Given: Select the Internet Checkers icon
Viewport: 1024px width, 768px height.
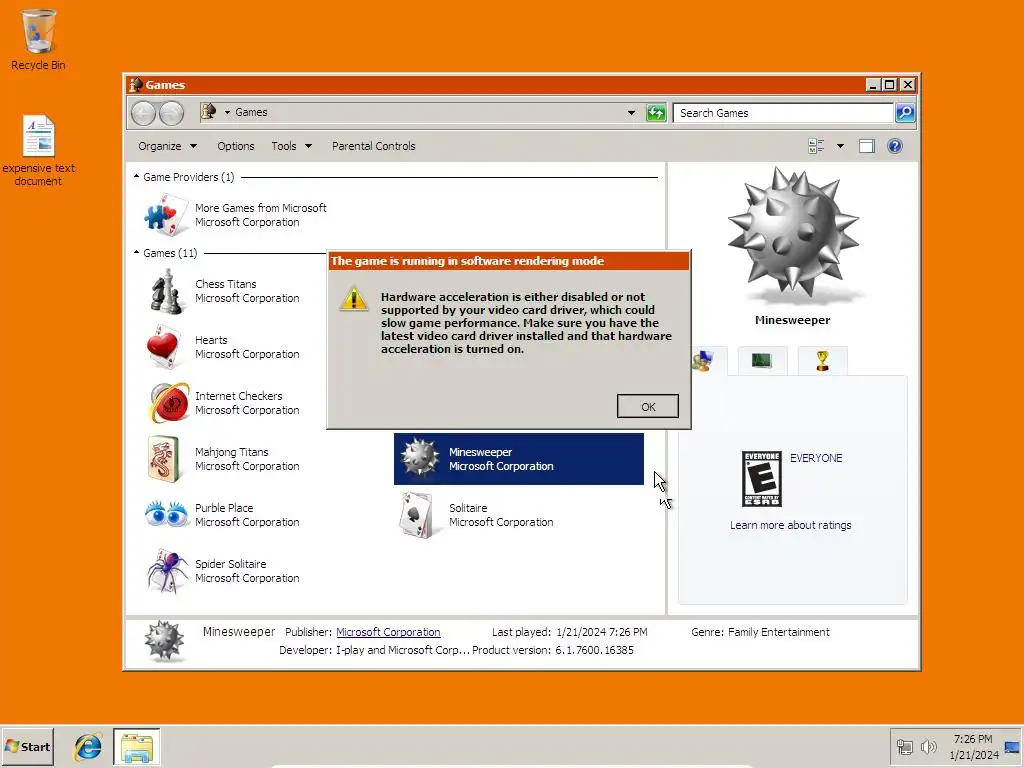Looking at the screenshot, I should point(168,403).
